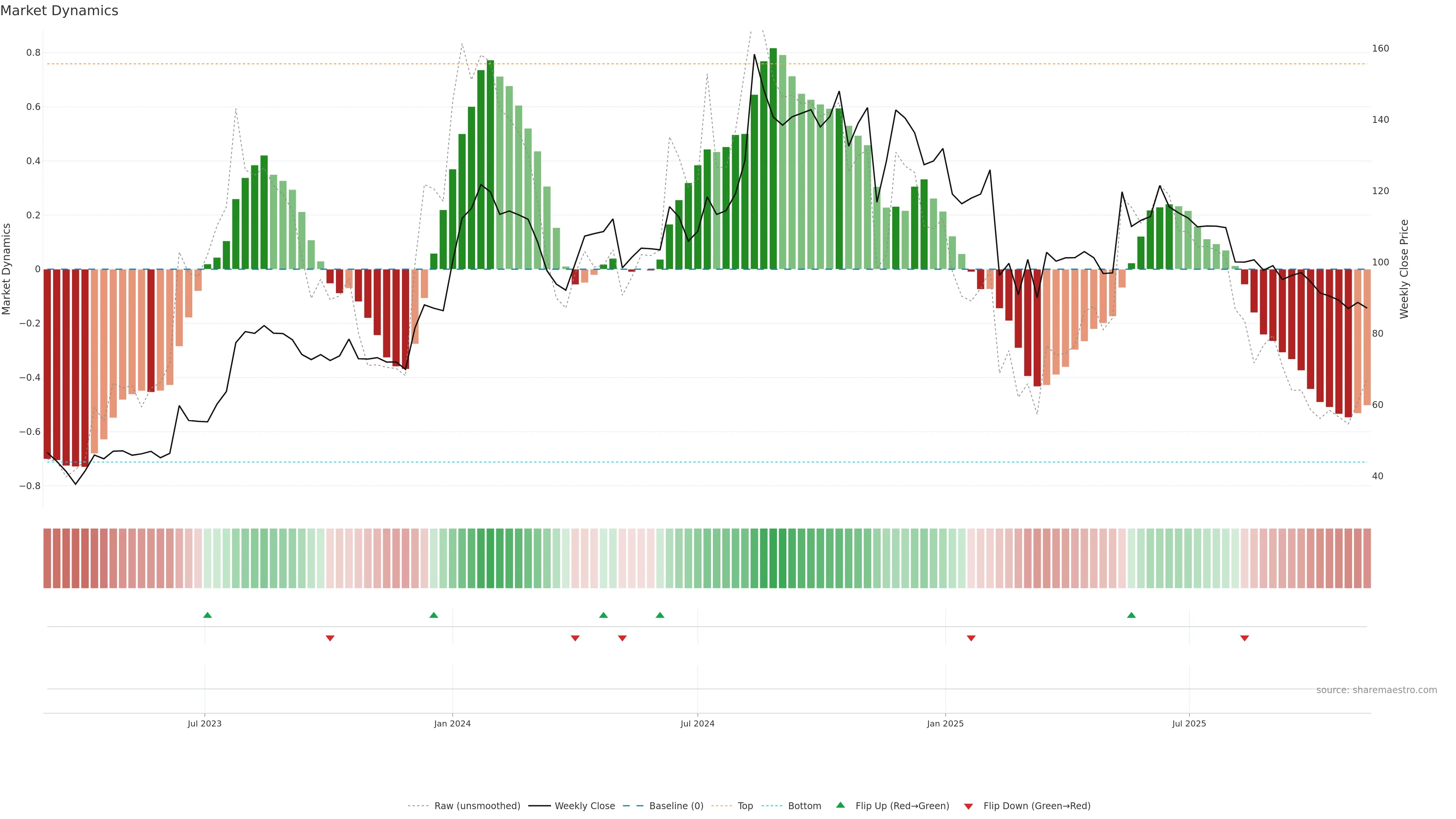Click the last green flip-up triangle before Jul 2025

1131,615
